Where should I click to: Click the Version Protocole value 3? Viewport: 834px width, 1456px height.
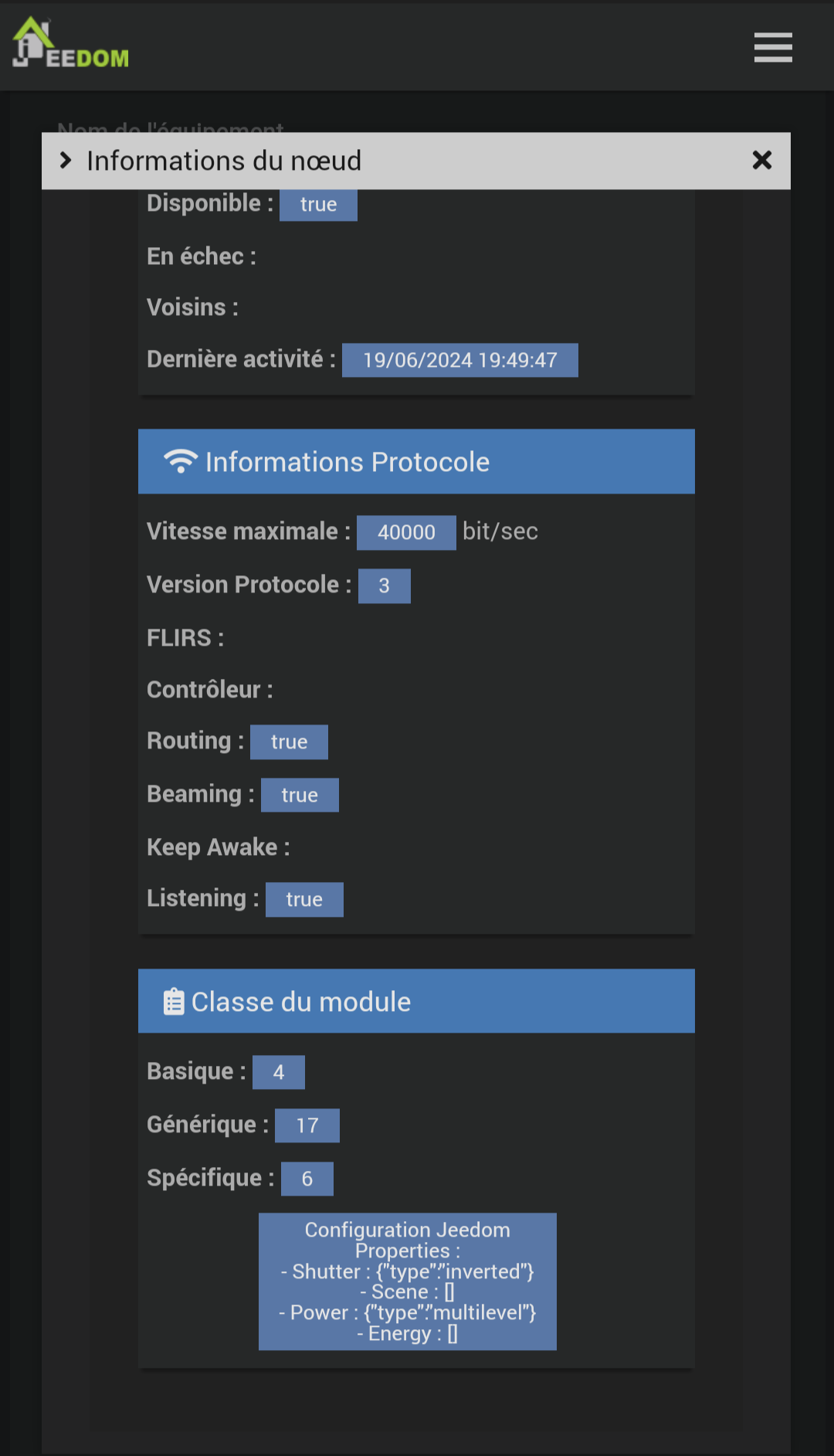385,585
